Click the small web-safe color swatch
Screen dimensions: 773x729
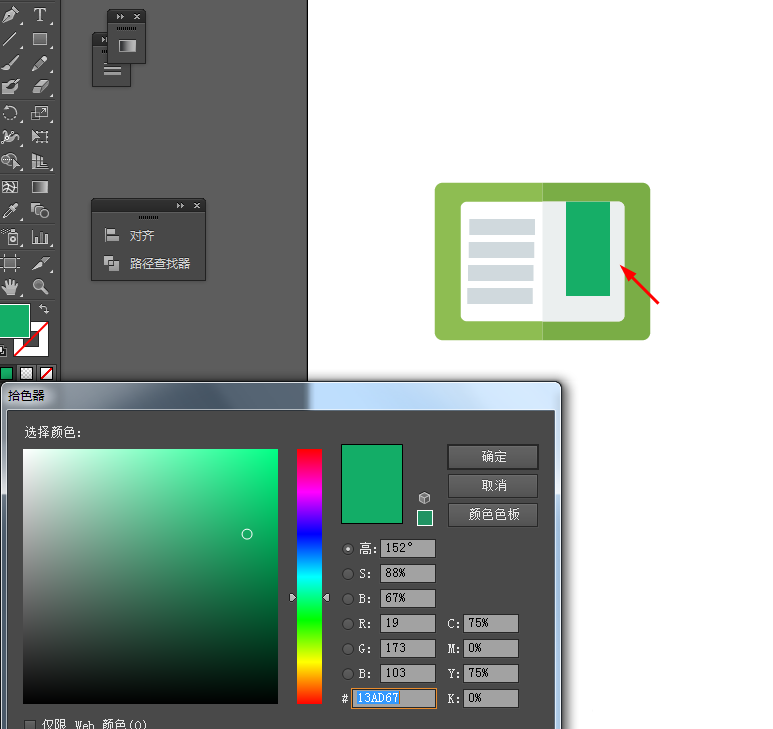pos(425,518)
